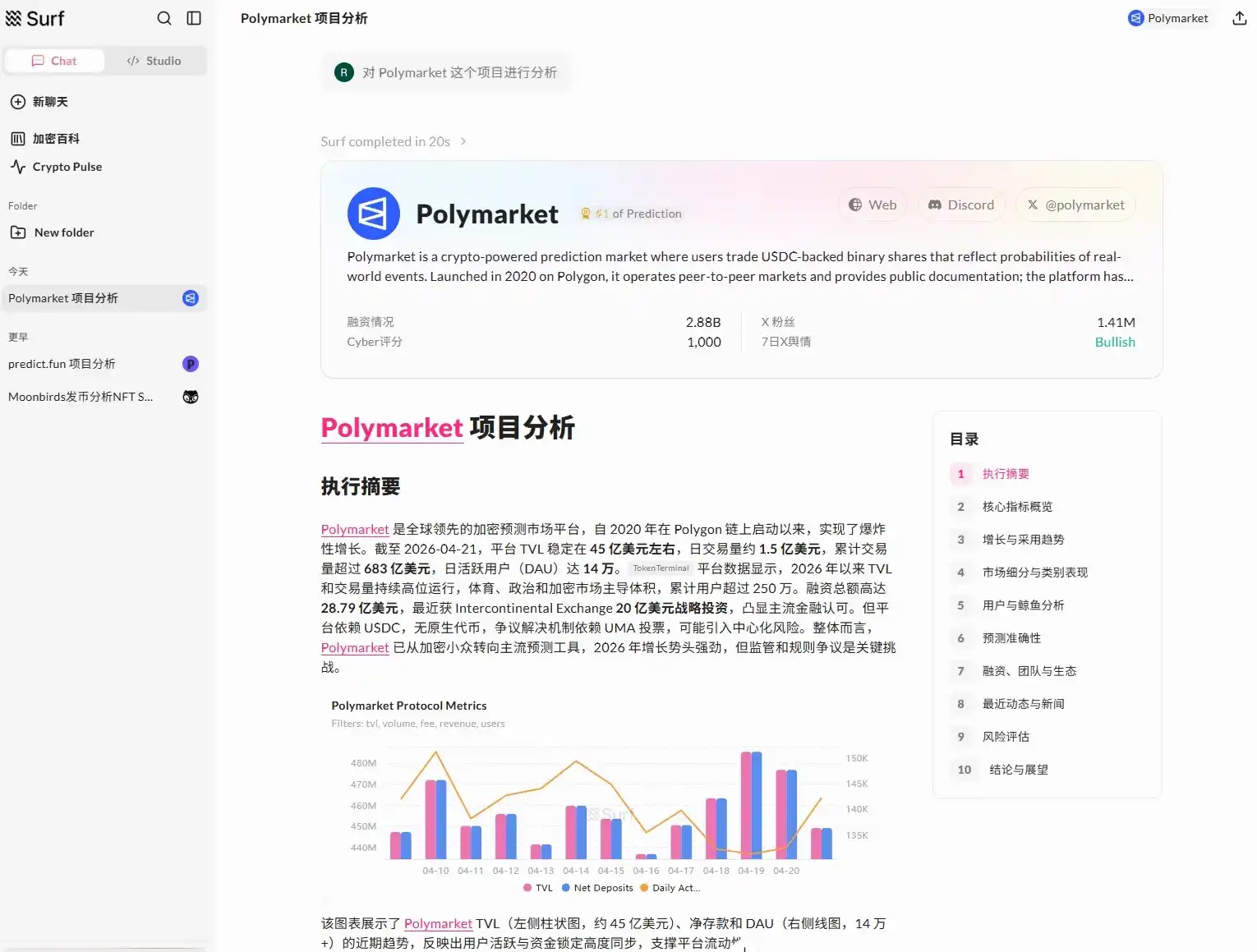Click the Moonbirds owl icon in chat history
Viewport: 1257px width, 952px height.
click(x=191, y=397)
